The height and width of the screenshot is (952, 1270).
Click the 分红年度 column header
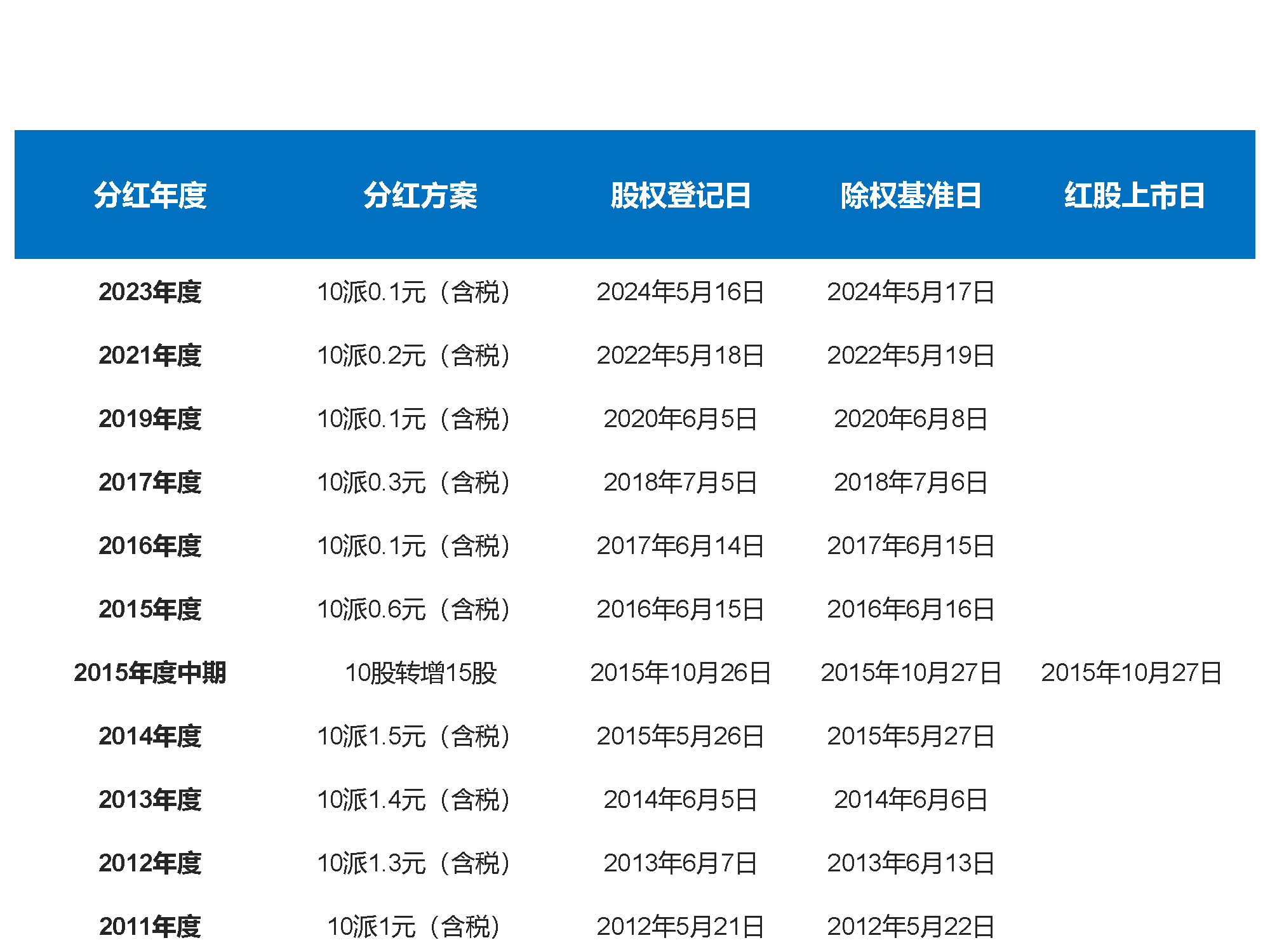point(150,195)
